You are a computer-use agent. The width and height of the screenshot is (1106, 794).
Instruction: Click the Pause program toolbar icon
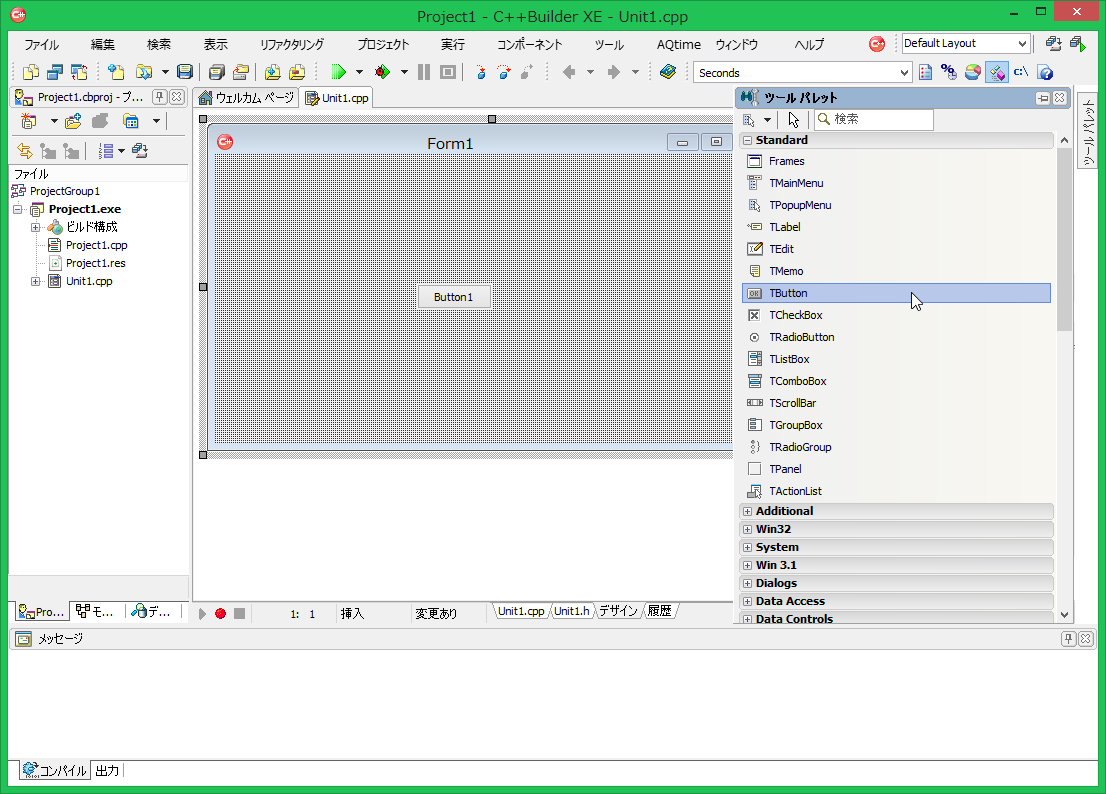(424, 72)
